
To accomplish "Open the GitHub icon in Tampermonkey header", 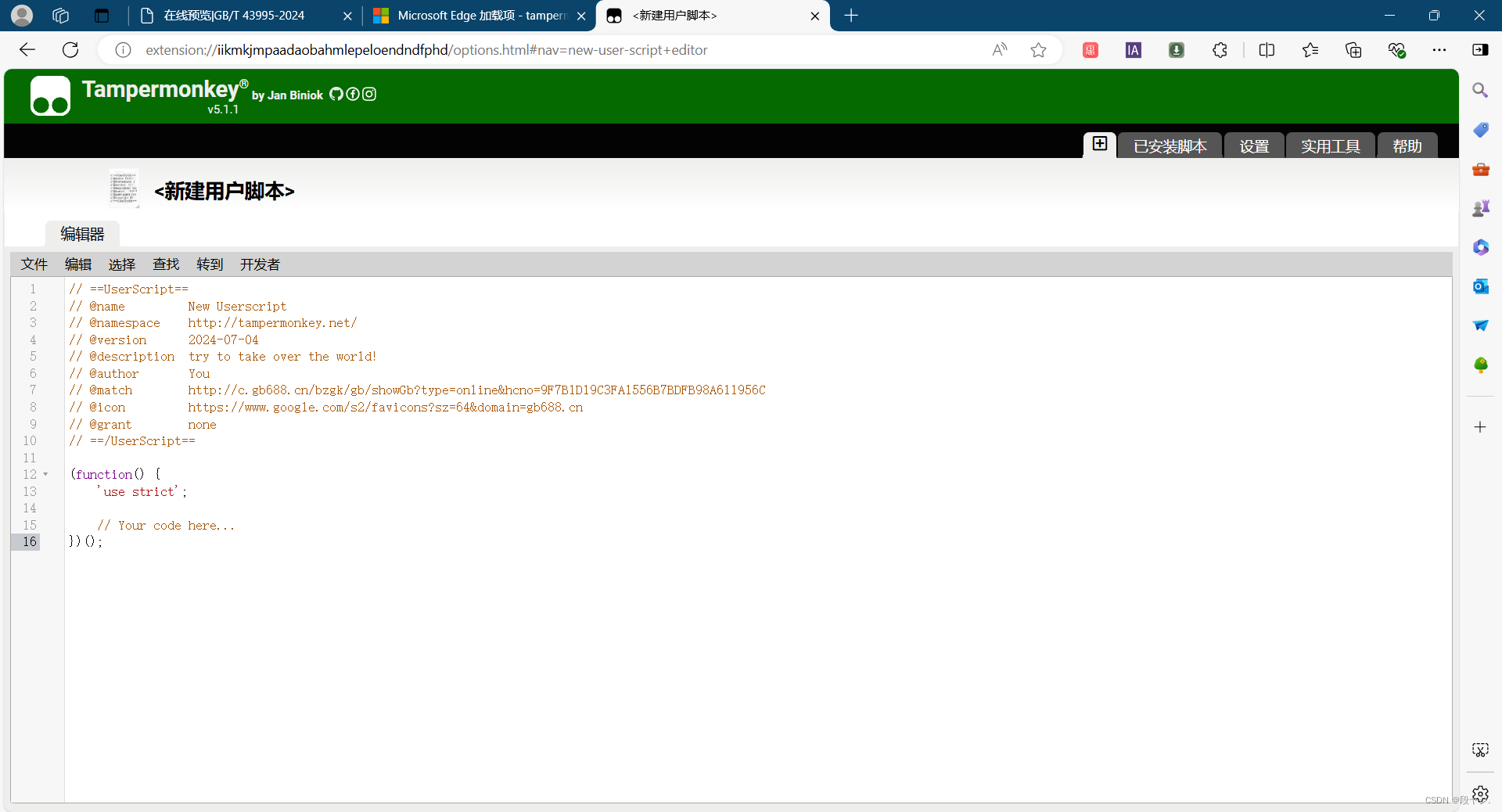I will click(x=336, y=94).
